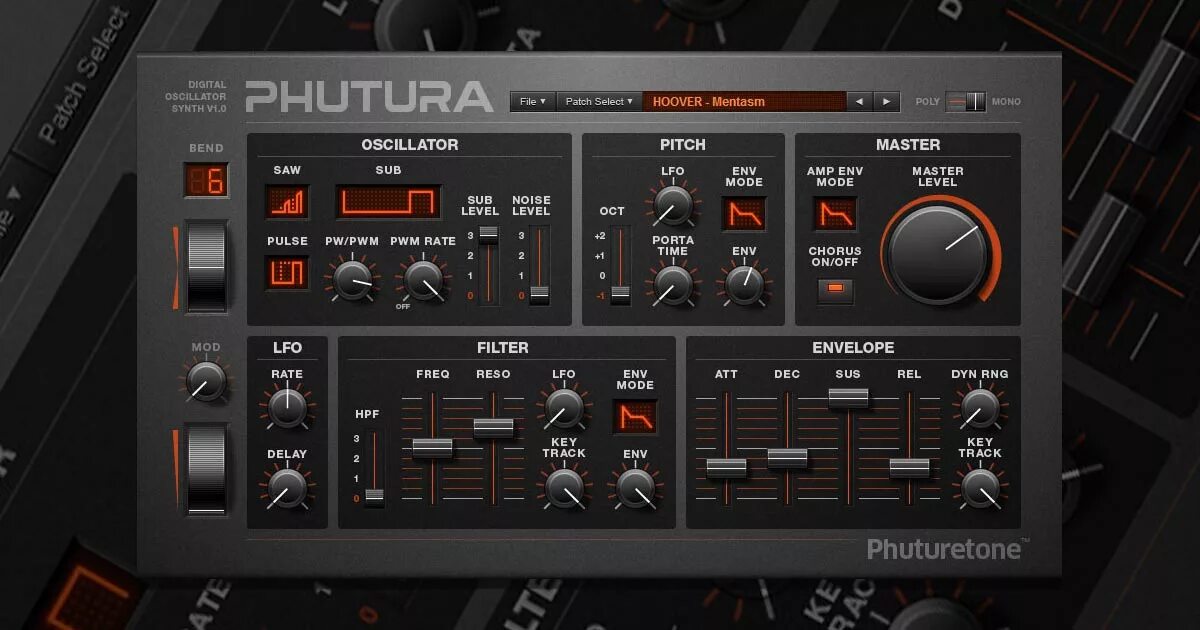
Task: Click the OCT octave slider handle
Action: [620, 294]
